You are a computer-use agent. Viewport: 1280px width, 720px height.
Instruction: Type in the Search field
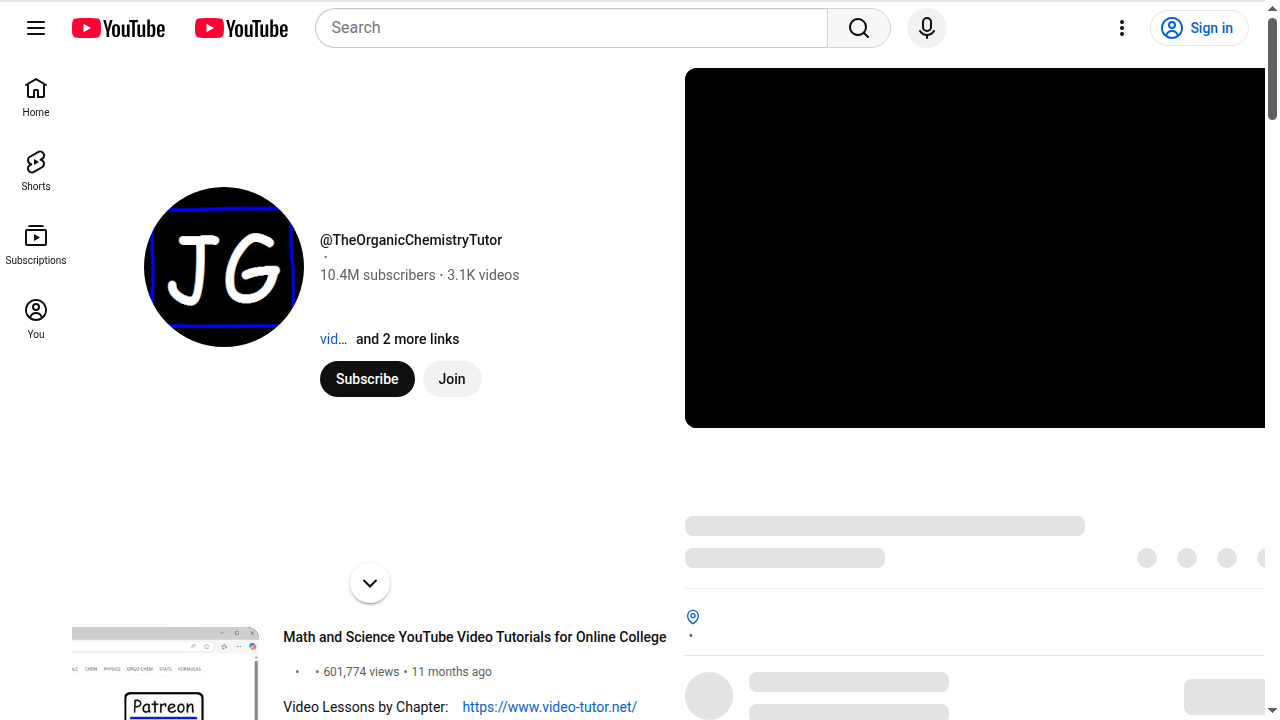pos(571,28)
